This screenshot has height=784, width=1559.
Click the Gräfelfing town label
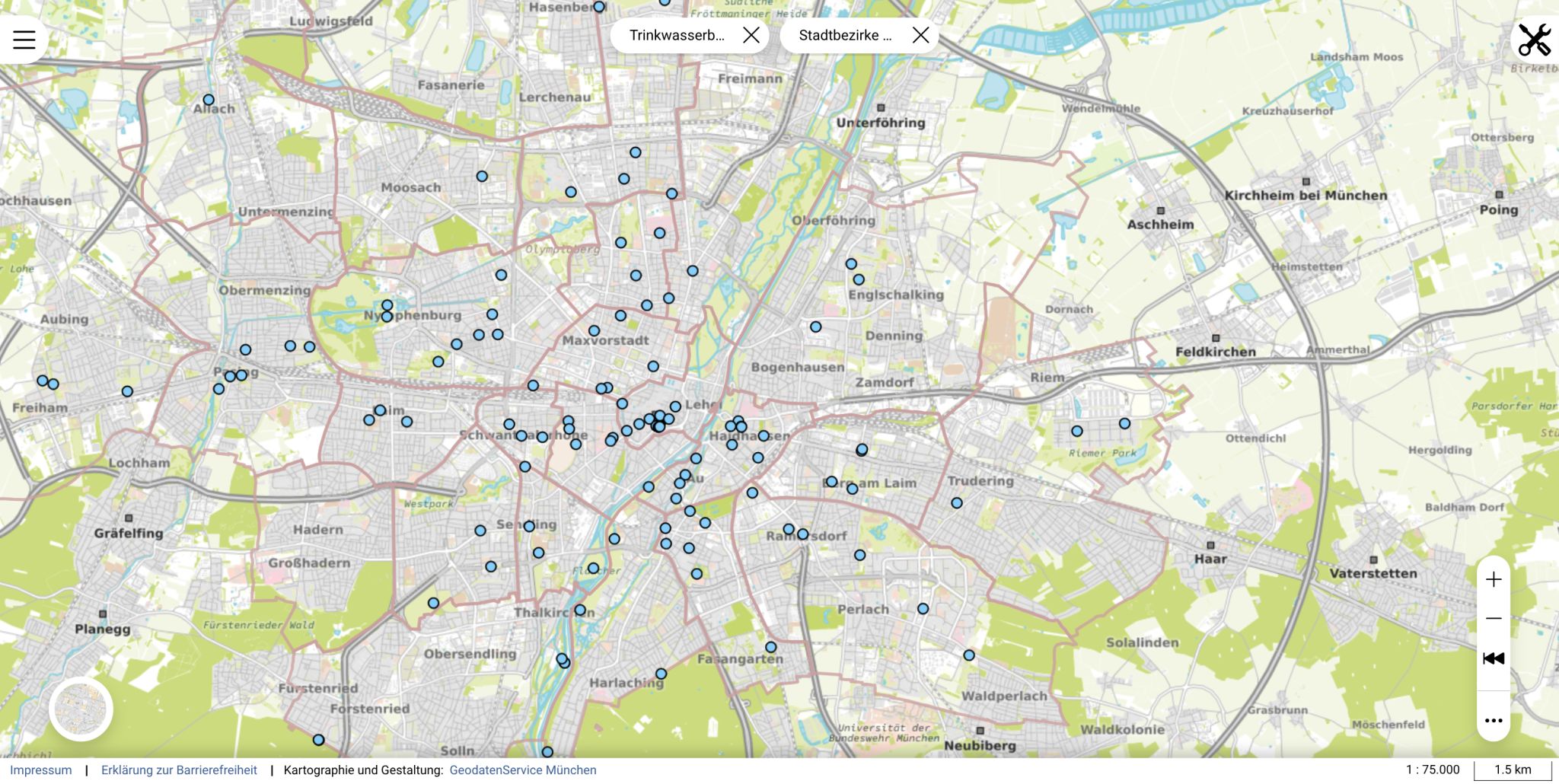click(x=129, y=533)
